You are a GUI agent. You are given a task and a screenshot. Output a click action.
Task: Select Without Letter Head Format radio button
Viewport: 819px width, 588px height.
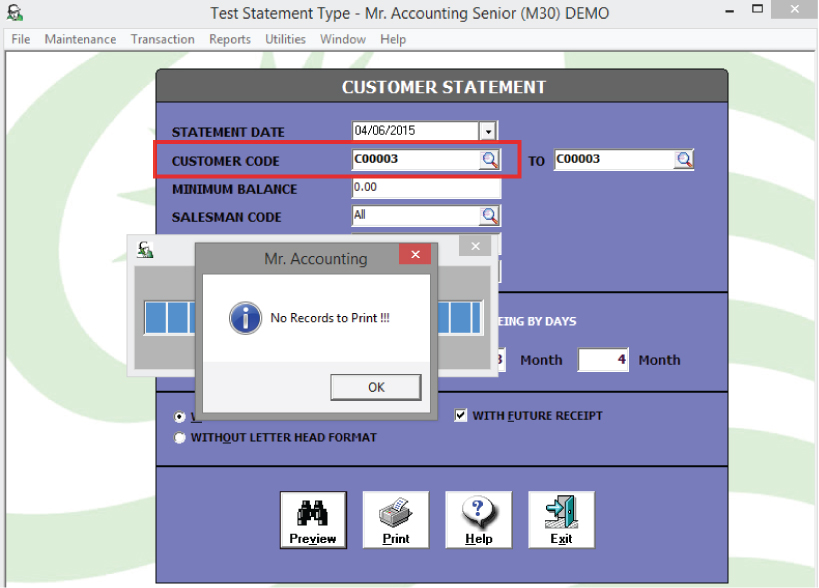180,438
